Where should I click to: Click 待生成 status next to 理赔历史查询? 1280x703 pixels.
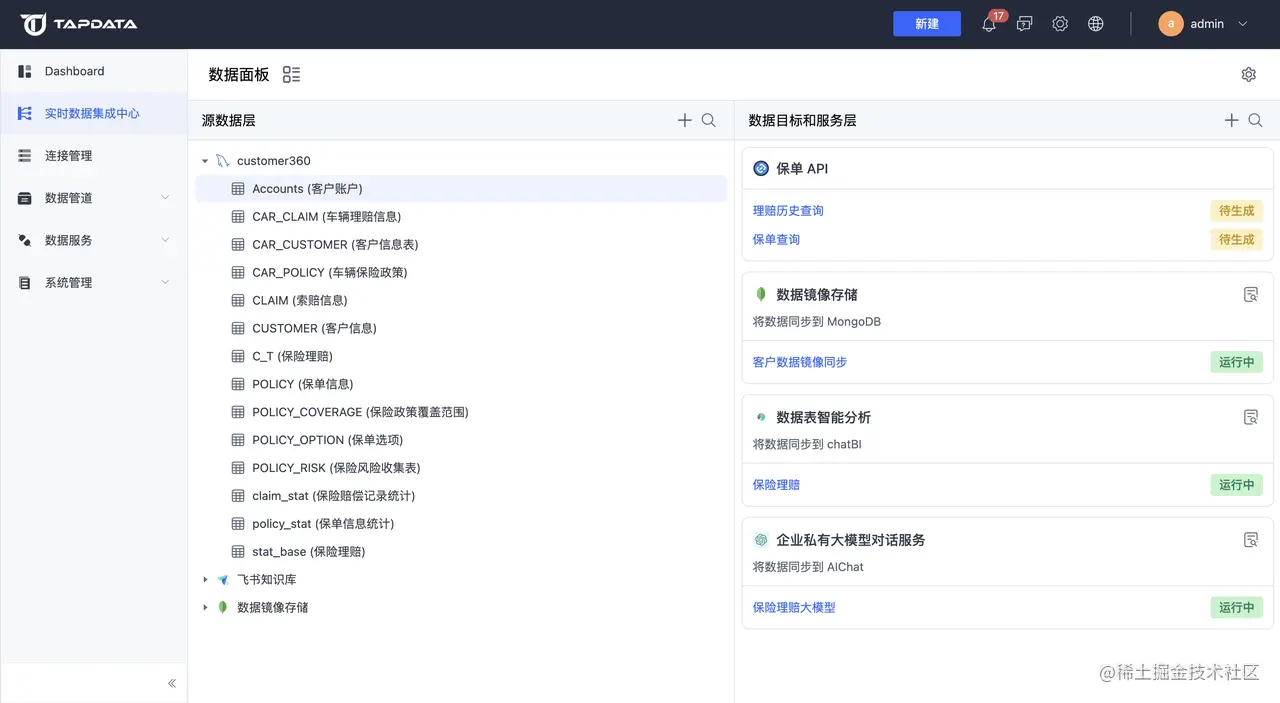(1236, 211)
